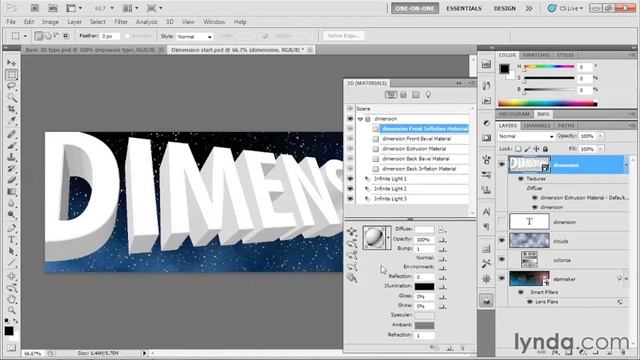
Task: Select the Gradient tool
Action: [x=11, y=192]
